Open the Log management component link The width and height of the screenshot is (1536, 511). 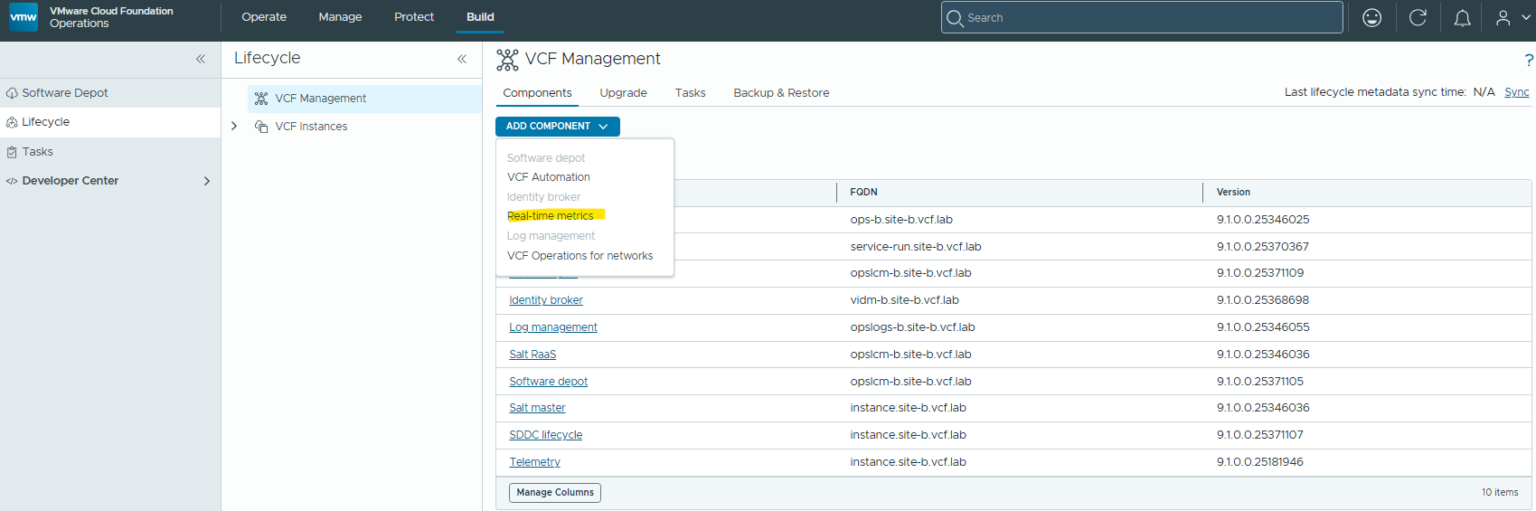553,327
